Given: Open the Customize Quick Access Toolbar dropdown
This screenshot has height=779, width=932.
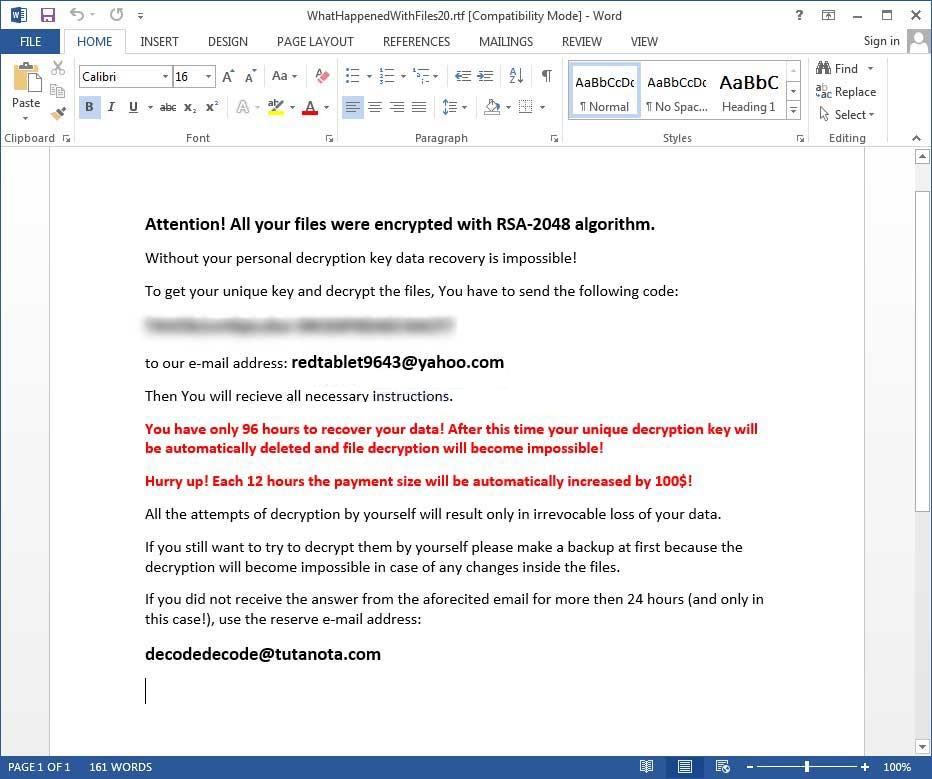Looking at the screenshot, I should coord(140,15).
